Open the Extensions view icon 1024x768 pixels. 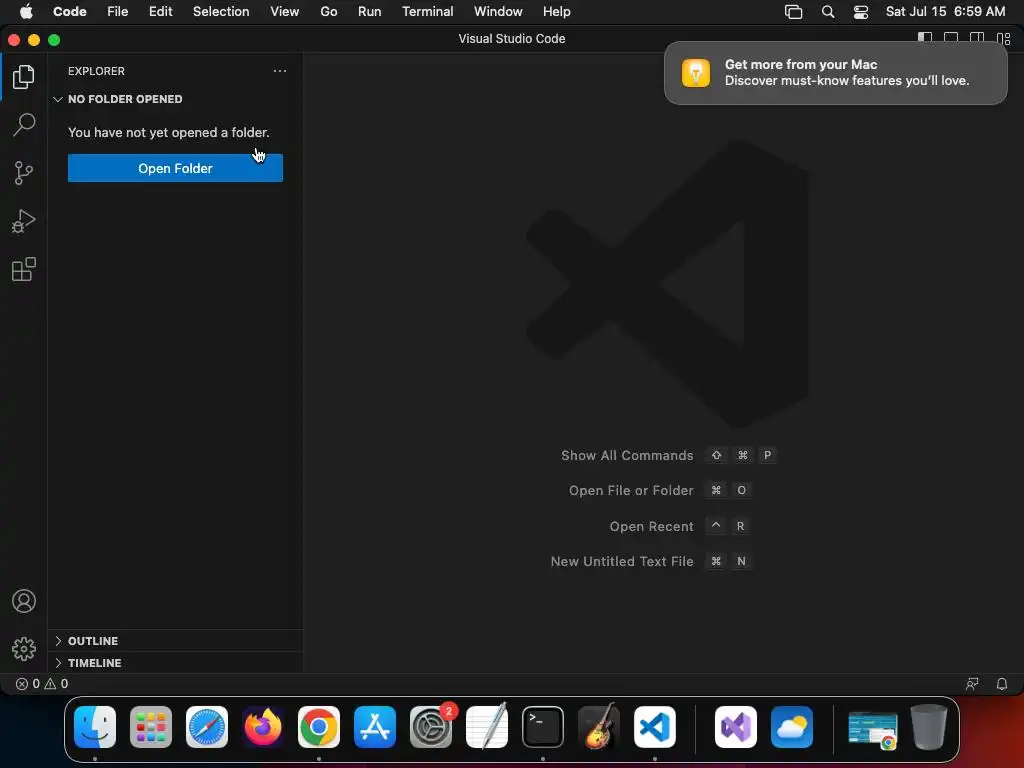pyautogui.click(x=24, y=269)
